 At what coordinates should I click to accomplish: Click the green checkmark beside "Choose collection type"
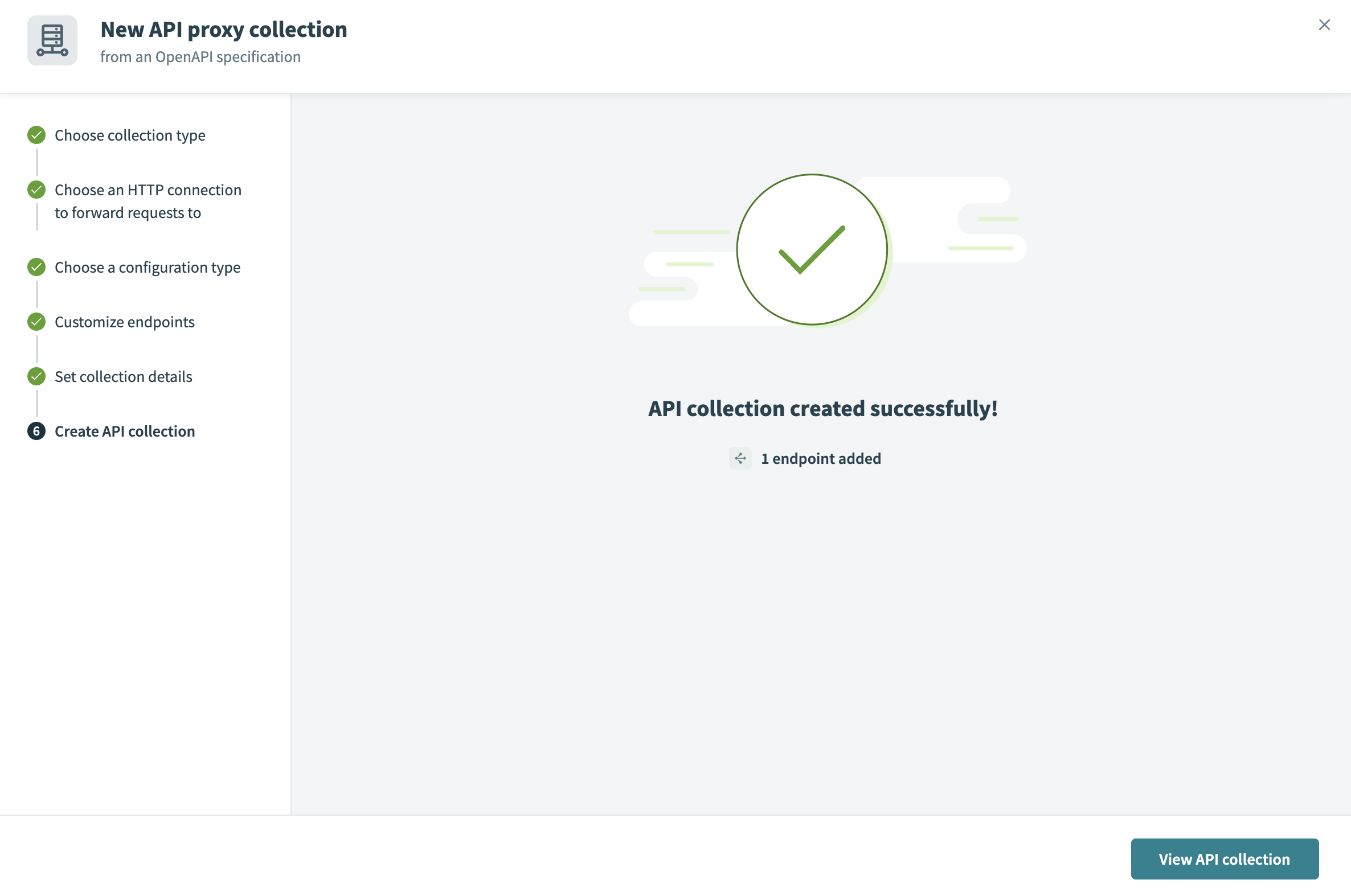36,135
